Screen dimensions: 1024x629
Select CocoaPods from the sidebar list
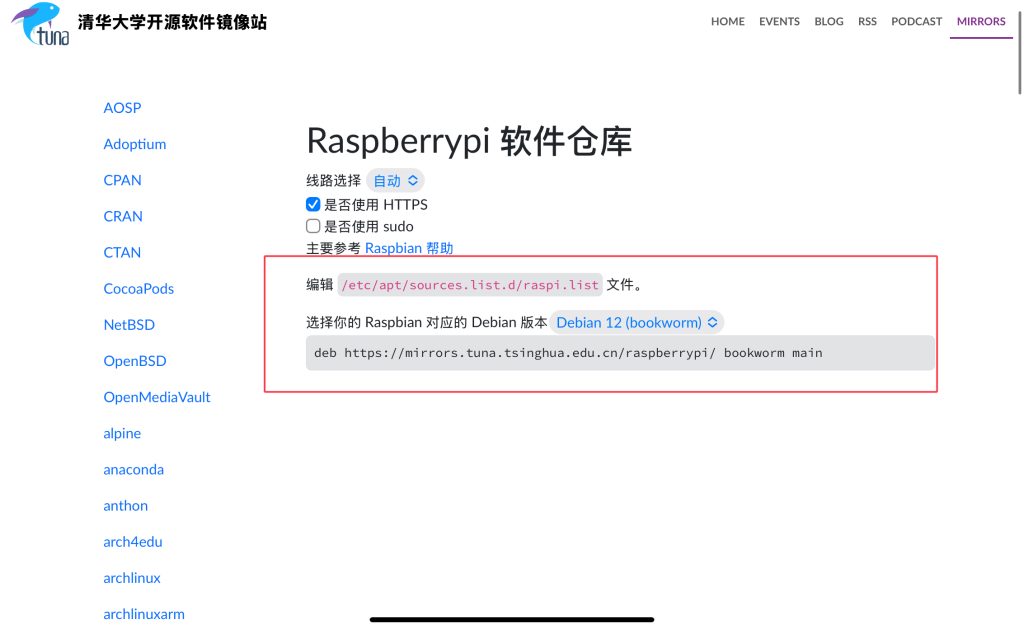tap(138, 289)
